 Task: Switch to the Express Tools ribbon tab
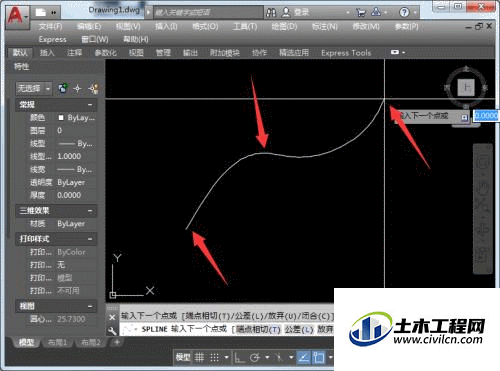tap(346, 53)
